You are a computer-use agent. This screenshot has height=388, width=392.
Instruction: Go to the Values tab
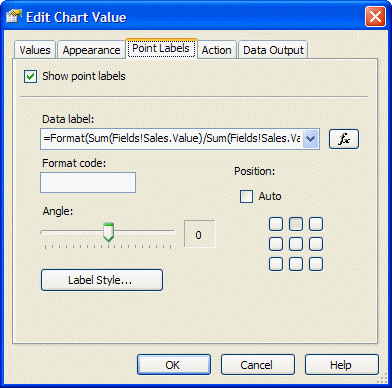coord(35,50)
